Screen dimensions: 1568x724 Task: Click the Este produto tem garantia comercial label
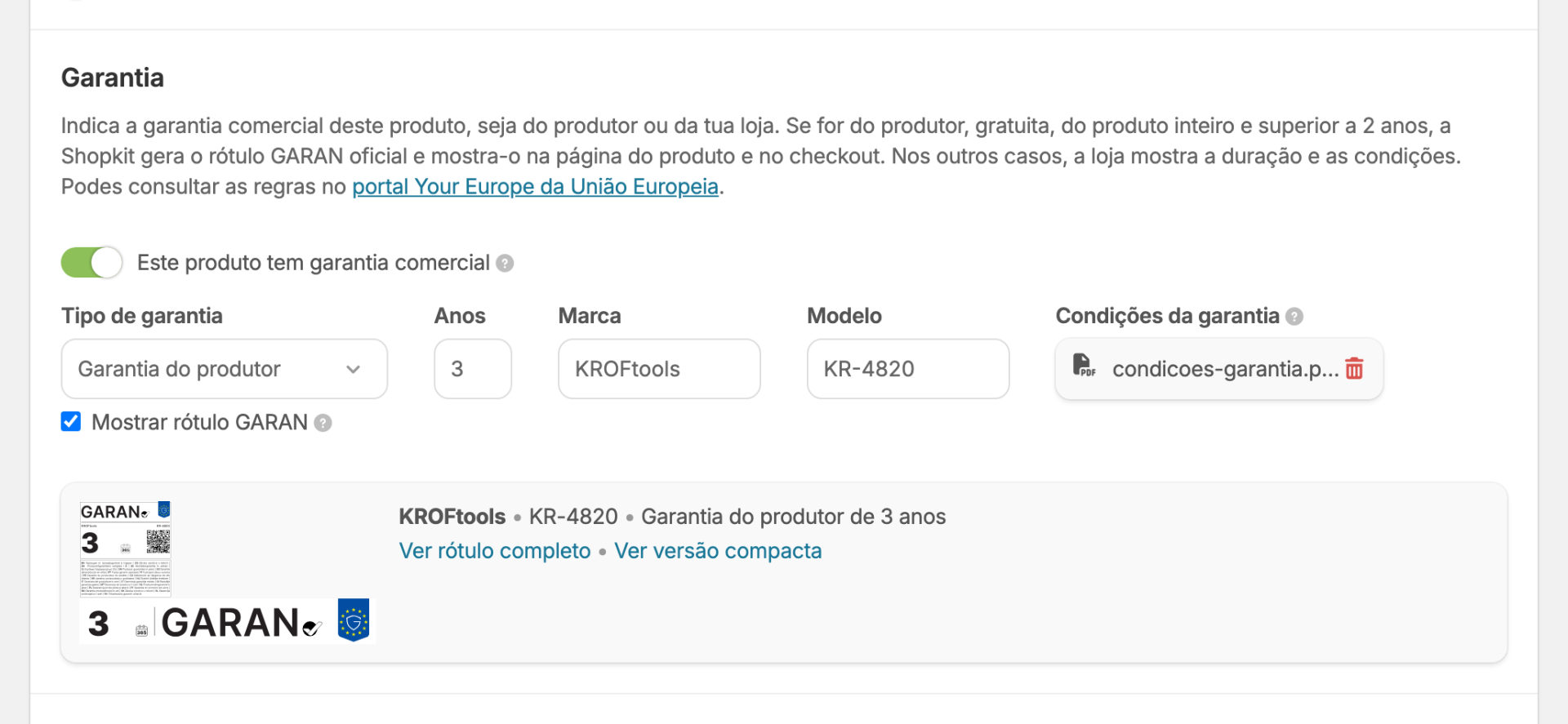314,263
